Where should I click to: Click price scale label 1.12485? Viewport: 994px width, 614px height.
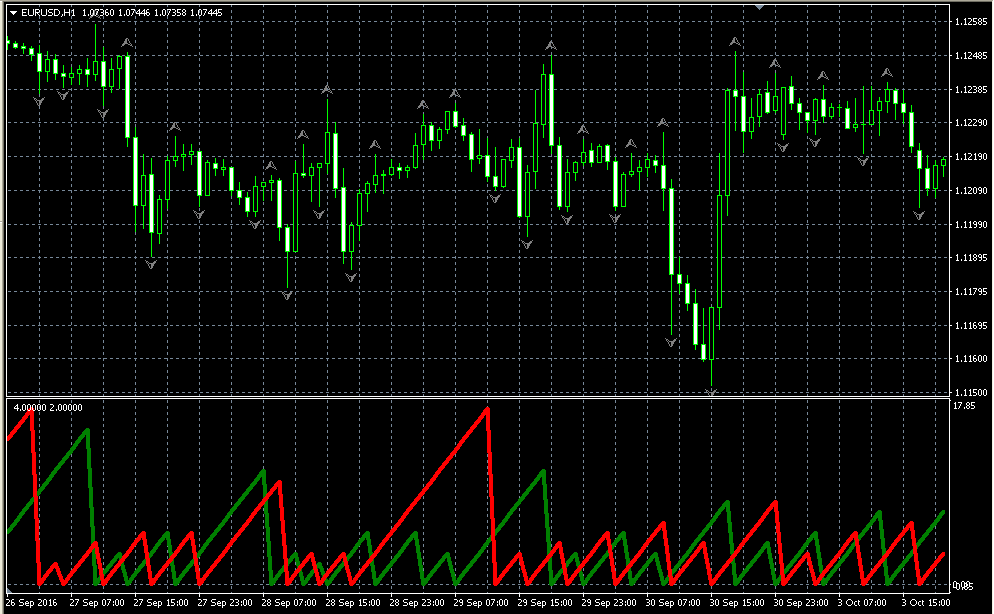pos(971,56)
